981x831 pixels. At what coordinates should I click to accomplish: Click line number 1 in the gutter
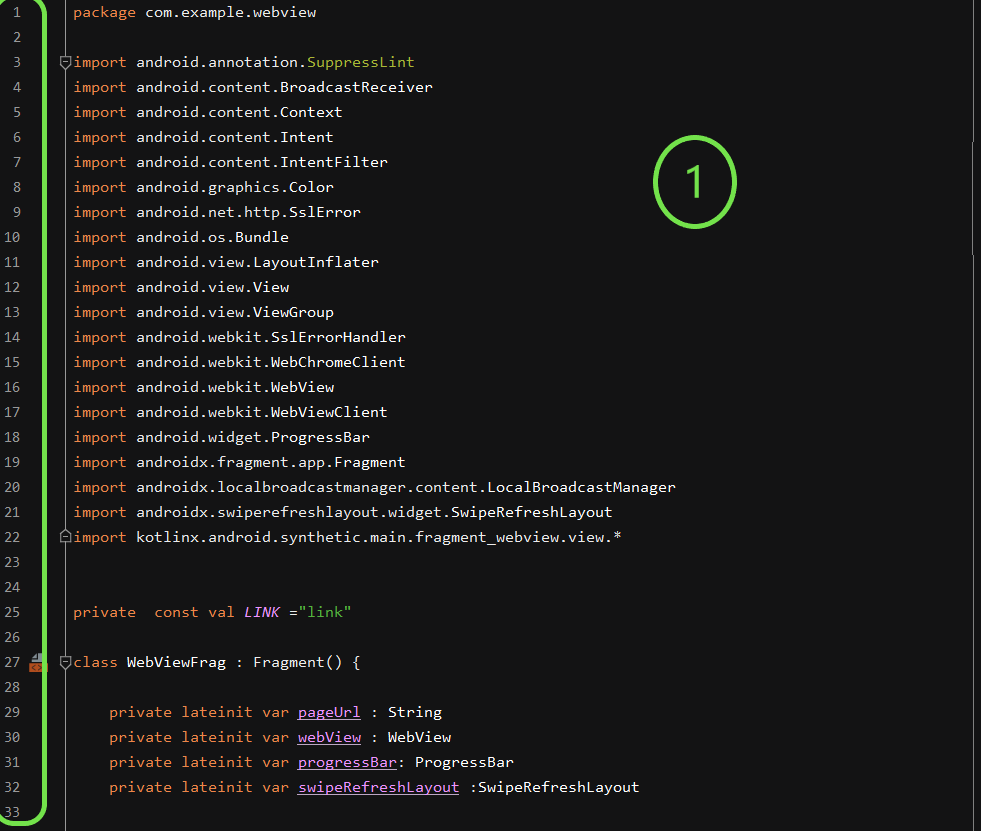[x=17, y=13]
